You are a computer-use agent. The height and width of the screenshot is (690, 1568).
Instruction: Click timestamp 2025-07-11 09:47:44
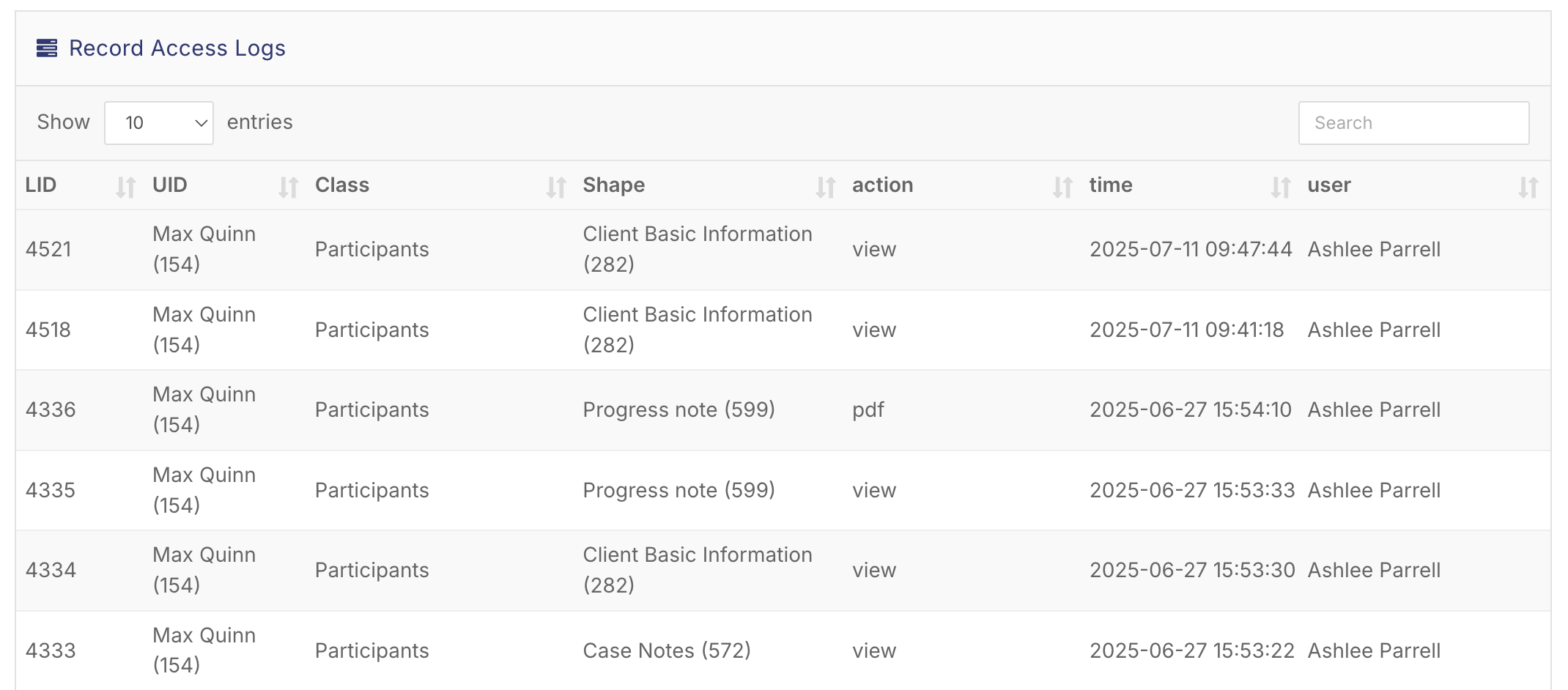point(1191,250)
